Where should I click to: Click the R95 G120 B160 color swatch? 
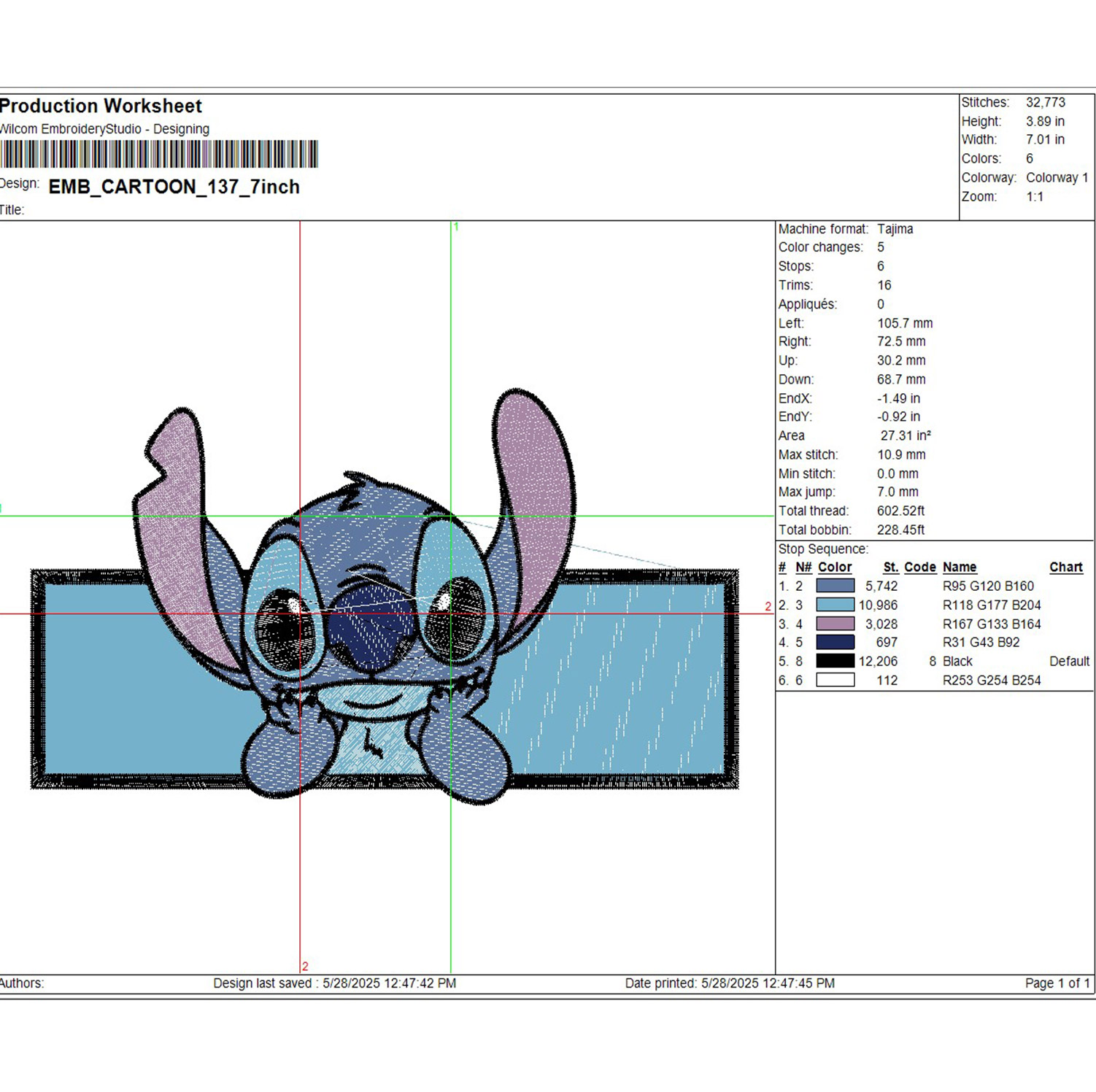[x=835, y=586]
